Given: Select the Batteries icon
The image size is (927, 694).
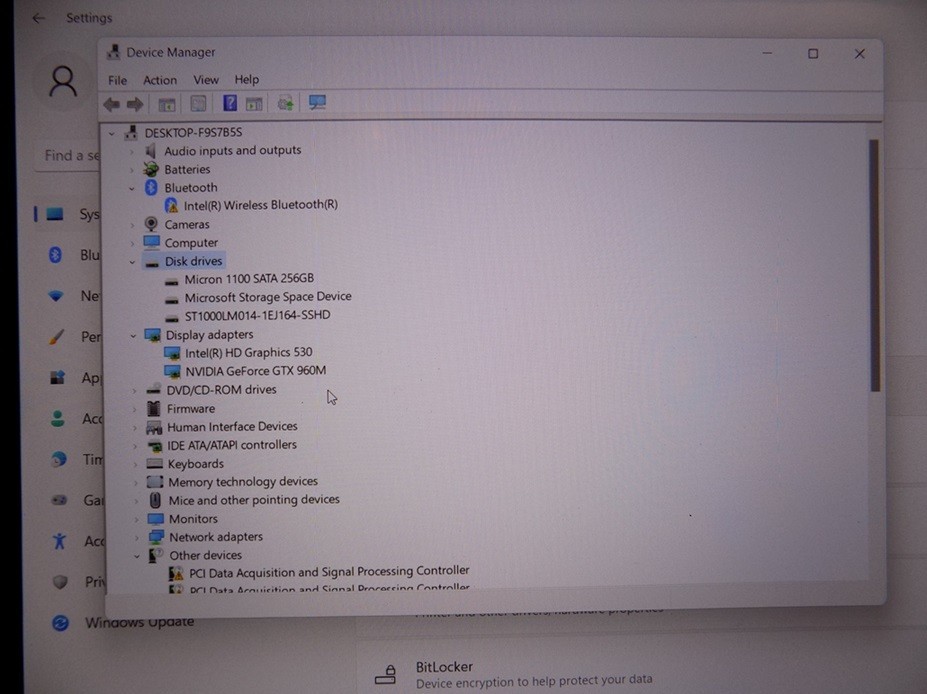Looking at the screenshot, I should [151, 170].
